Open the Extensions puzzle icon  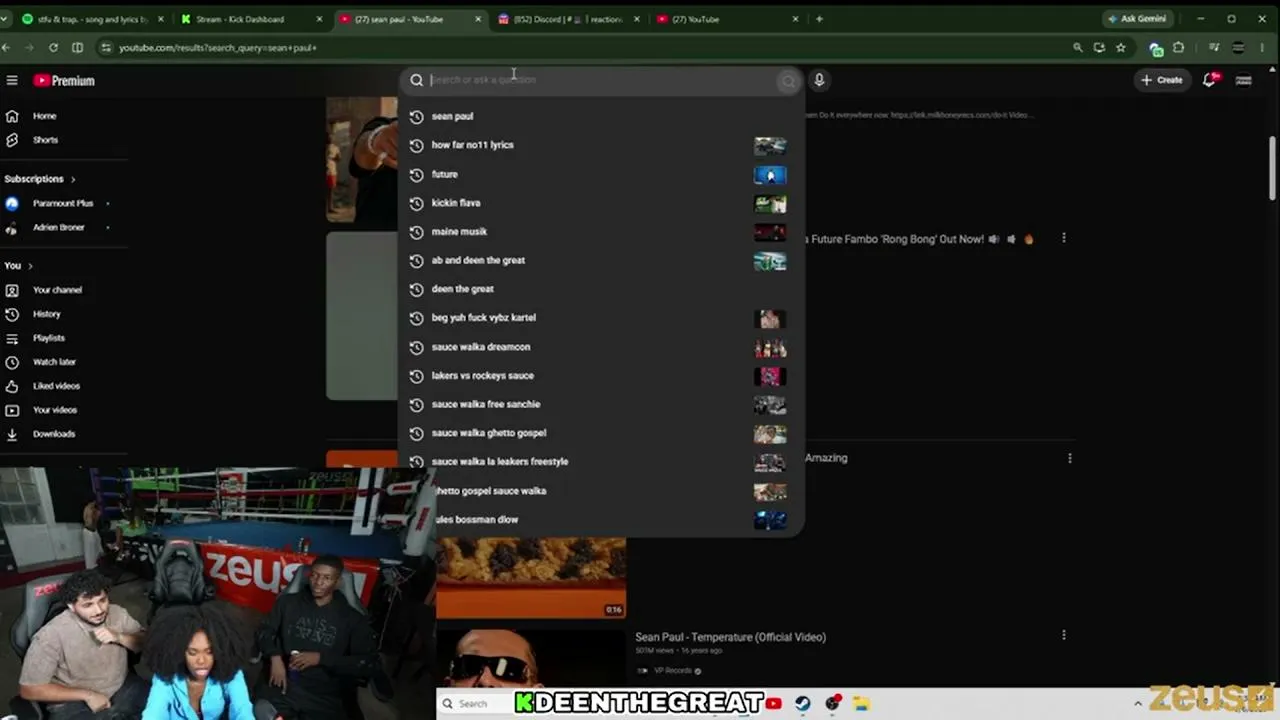(1178, 47)
